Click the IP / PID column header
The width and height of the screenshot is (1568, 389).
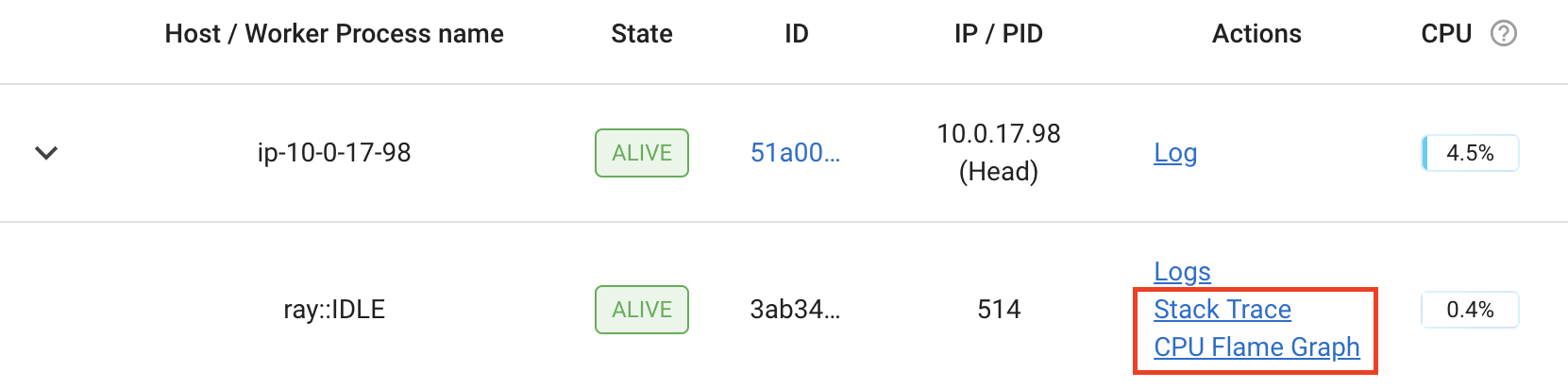[999, 34]
